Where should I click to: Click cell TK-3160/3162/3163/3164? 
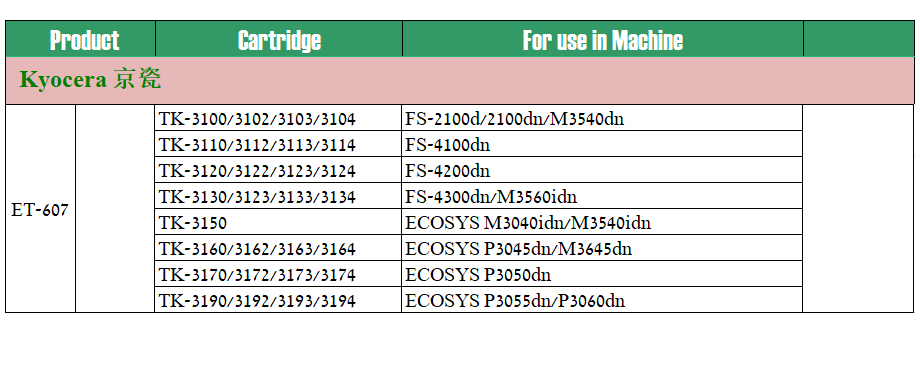click(278, 248)
